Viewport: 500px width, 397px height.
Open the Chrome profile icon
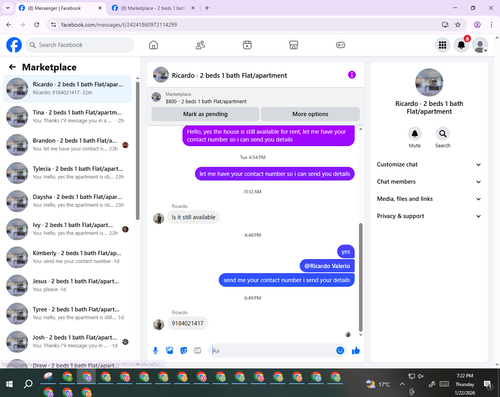coord(477,25)
